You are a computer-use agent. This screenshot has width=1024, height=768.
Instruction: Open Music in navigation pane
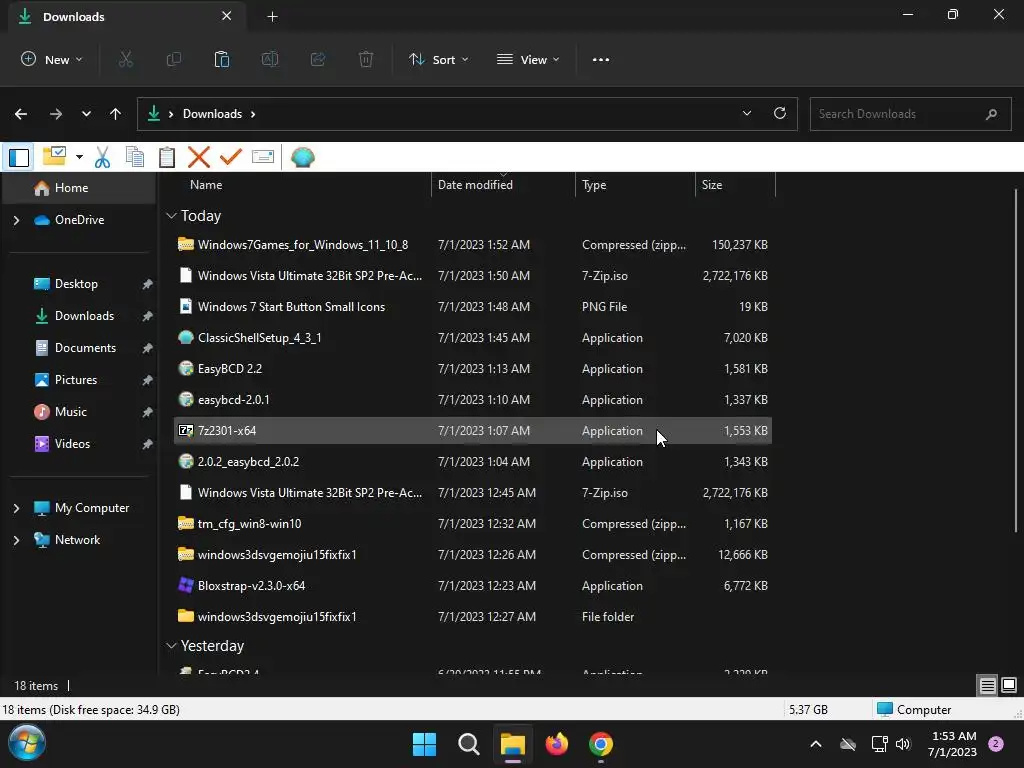(x=80, y=412)
